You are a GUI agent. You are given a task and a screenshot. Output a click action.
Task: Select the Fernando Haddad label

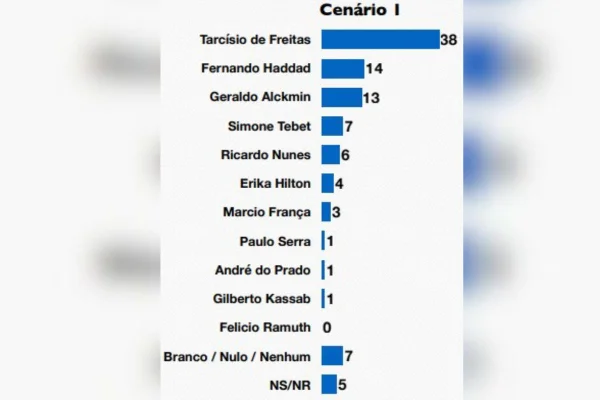(255, 69)
